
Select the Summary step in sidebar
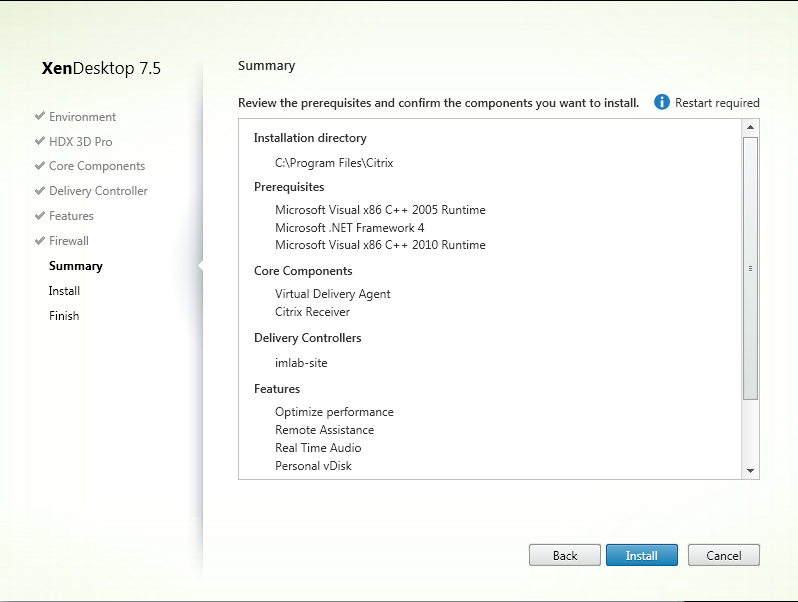76,266
